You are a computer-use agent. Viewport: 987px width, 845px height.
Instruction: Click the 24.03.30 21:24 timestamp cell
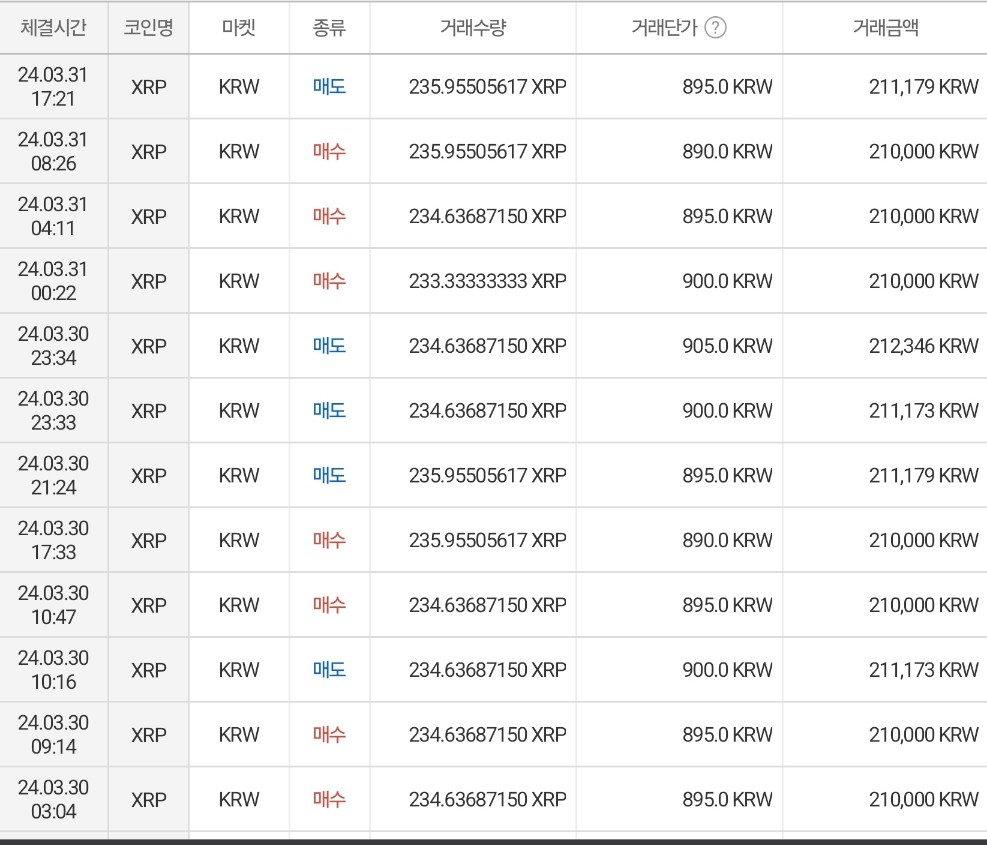[54, 475]
